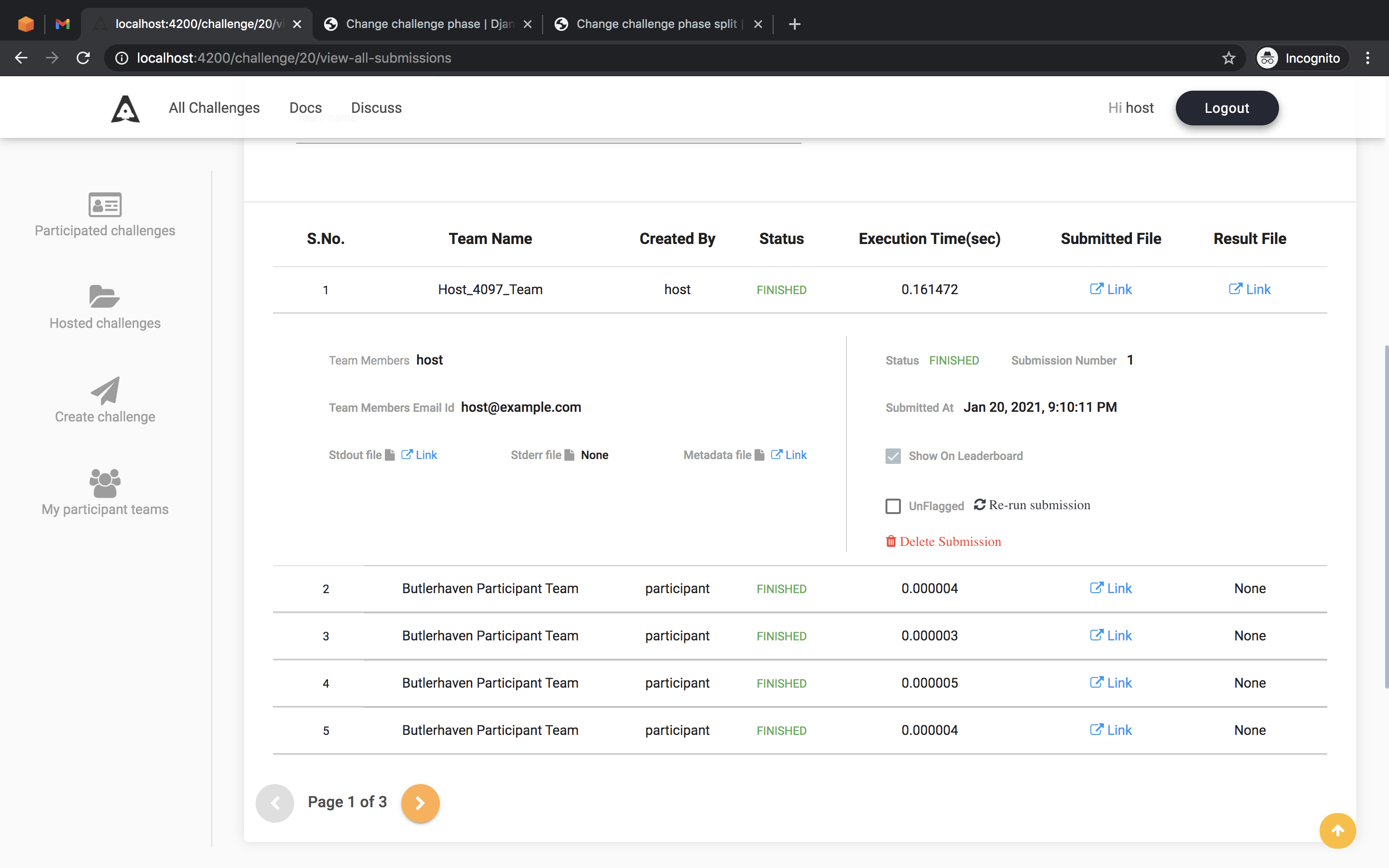This screenshot has height=868, width=1389.
Task: Open the Chrome three-dot menu
Action: coord(1368,58)
